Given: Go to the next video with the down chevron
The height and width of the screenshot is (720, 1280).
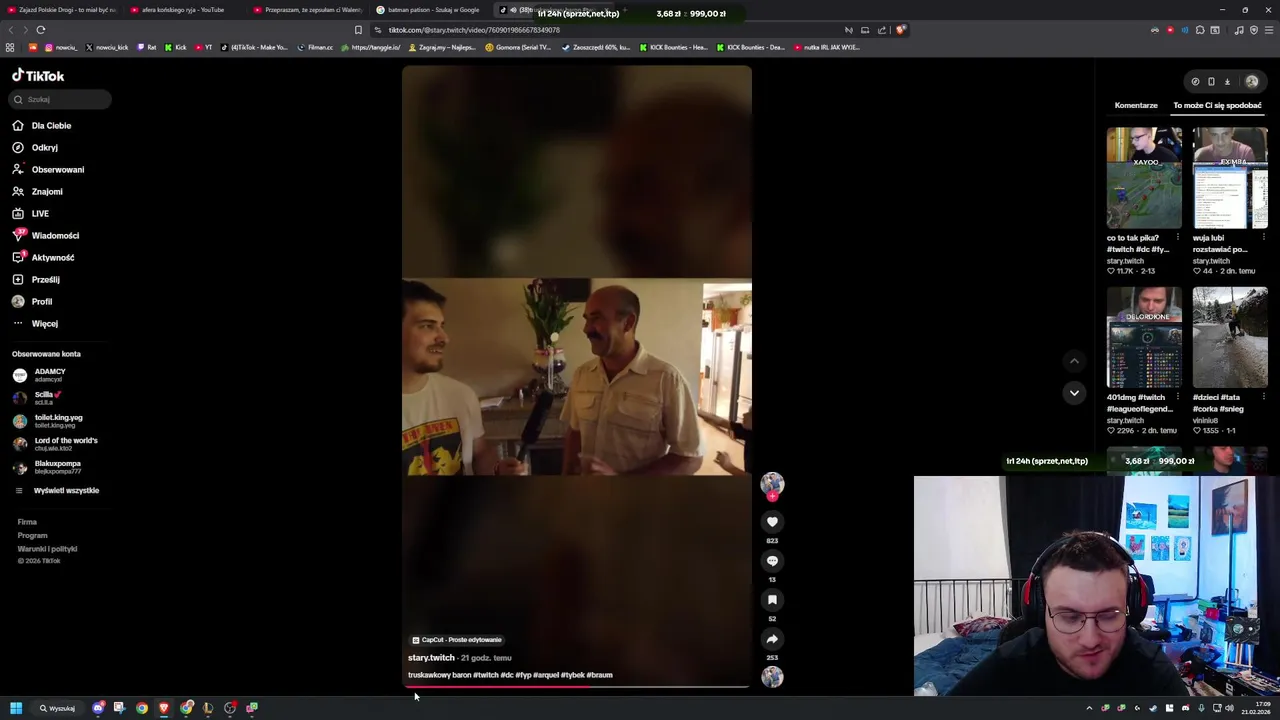Looking at the screenshot, I should click(x=1074, y=393).
